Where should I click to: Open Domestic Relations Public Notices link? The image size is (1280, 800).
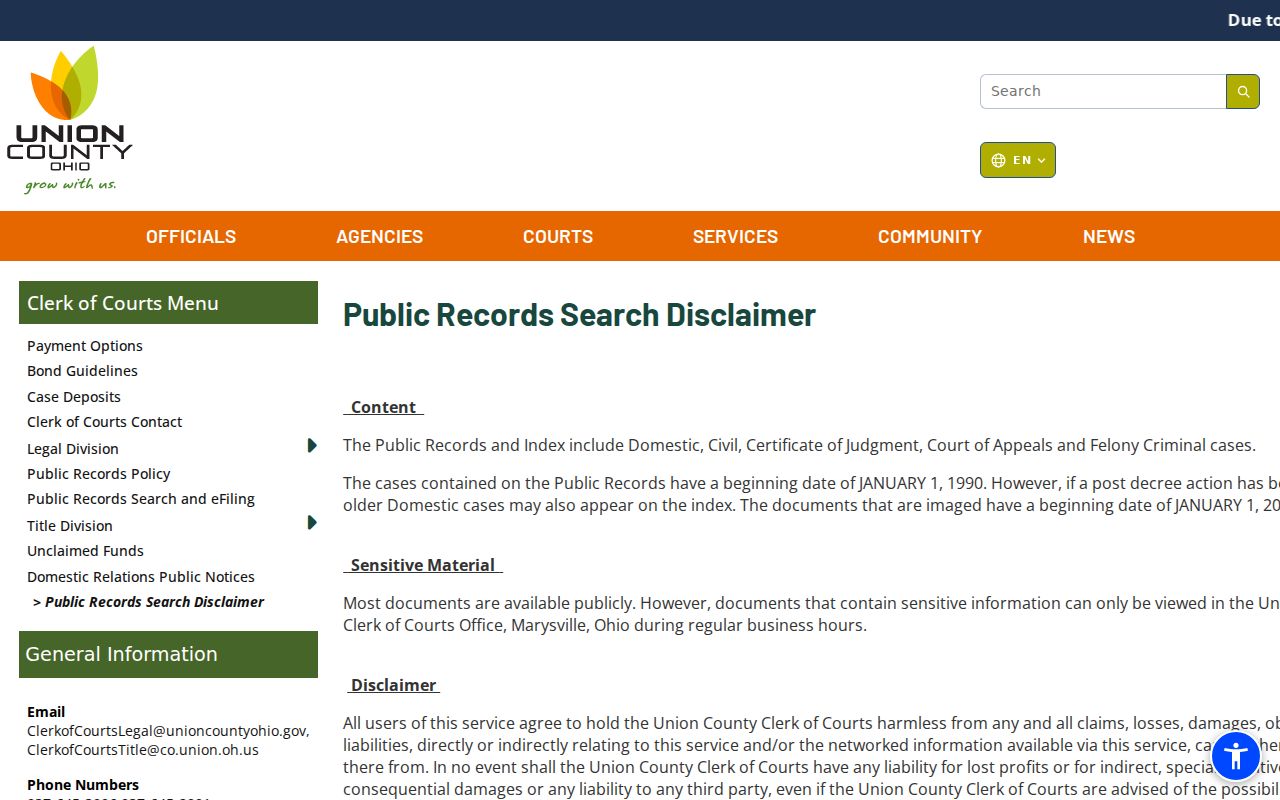pyautogui.click(x=141, y=577)
